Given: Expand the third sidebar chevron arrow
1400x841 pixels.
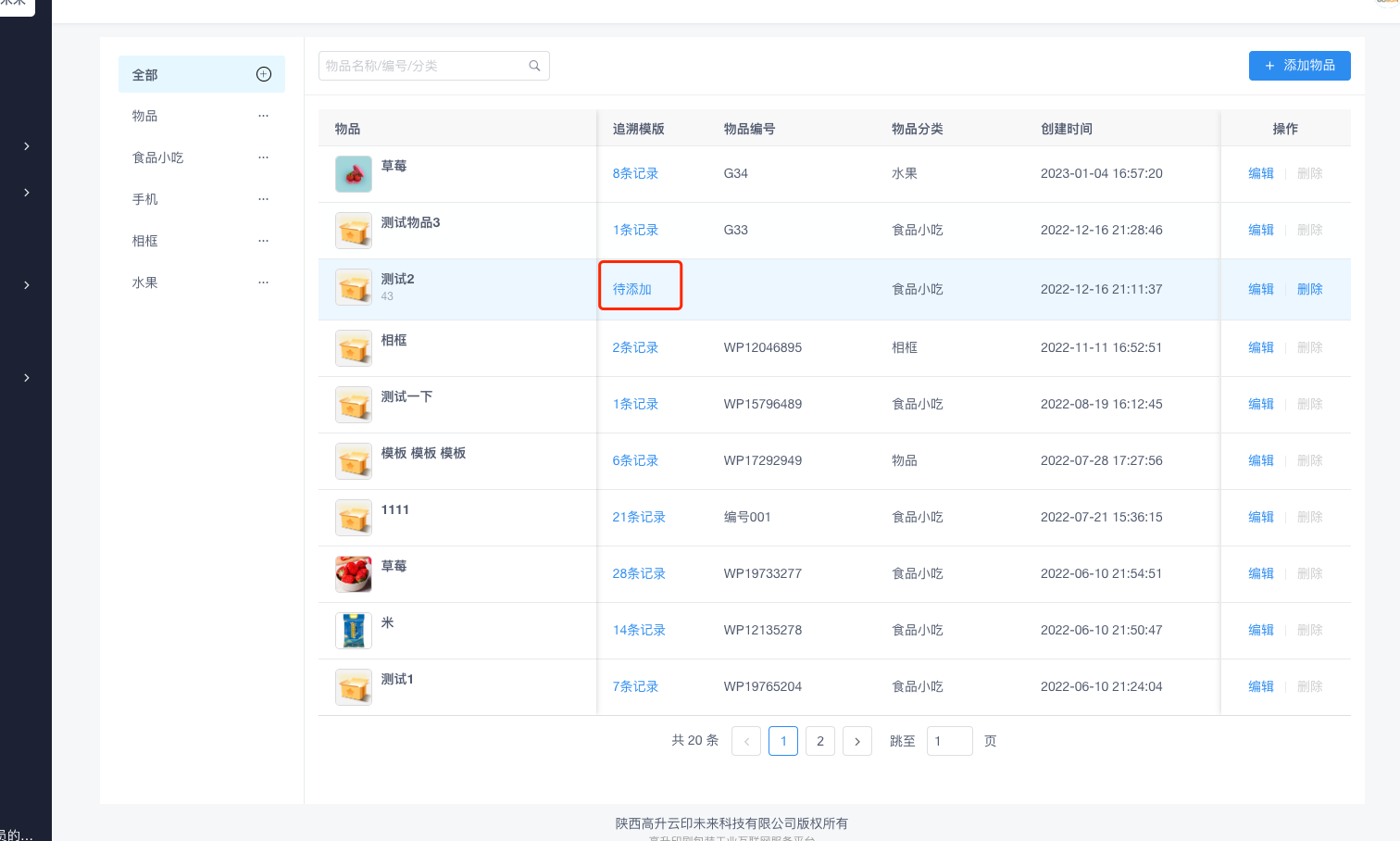Looking at the screenshot, I should point(27,285).
